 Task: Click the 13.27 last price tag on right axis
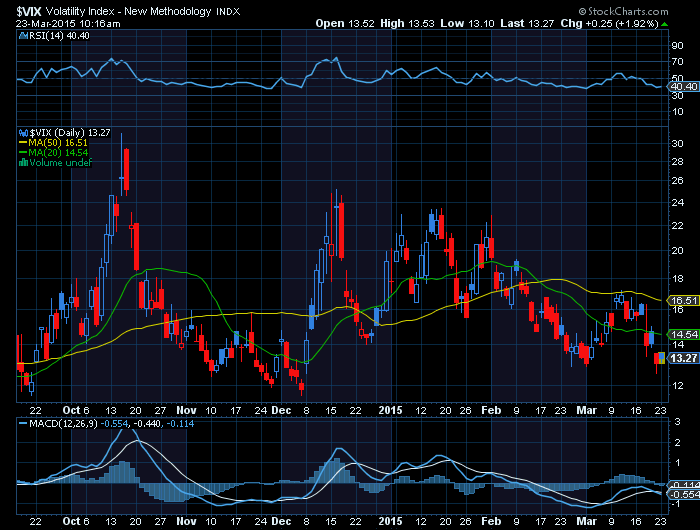pos(682,358)
